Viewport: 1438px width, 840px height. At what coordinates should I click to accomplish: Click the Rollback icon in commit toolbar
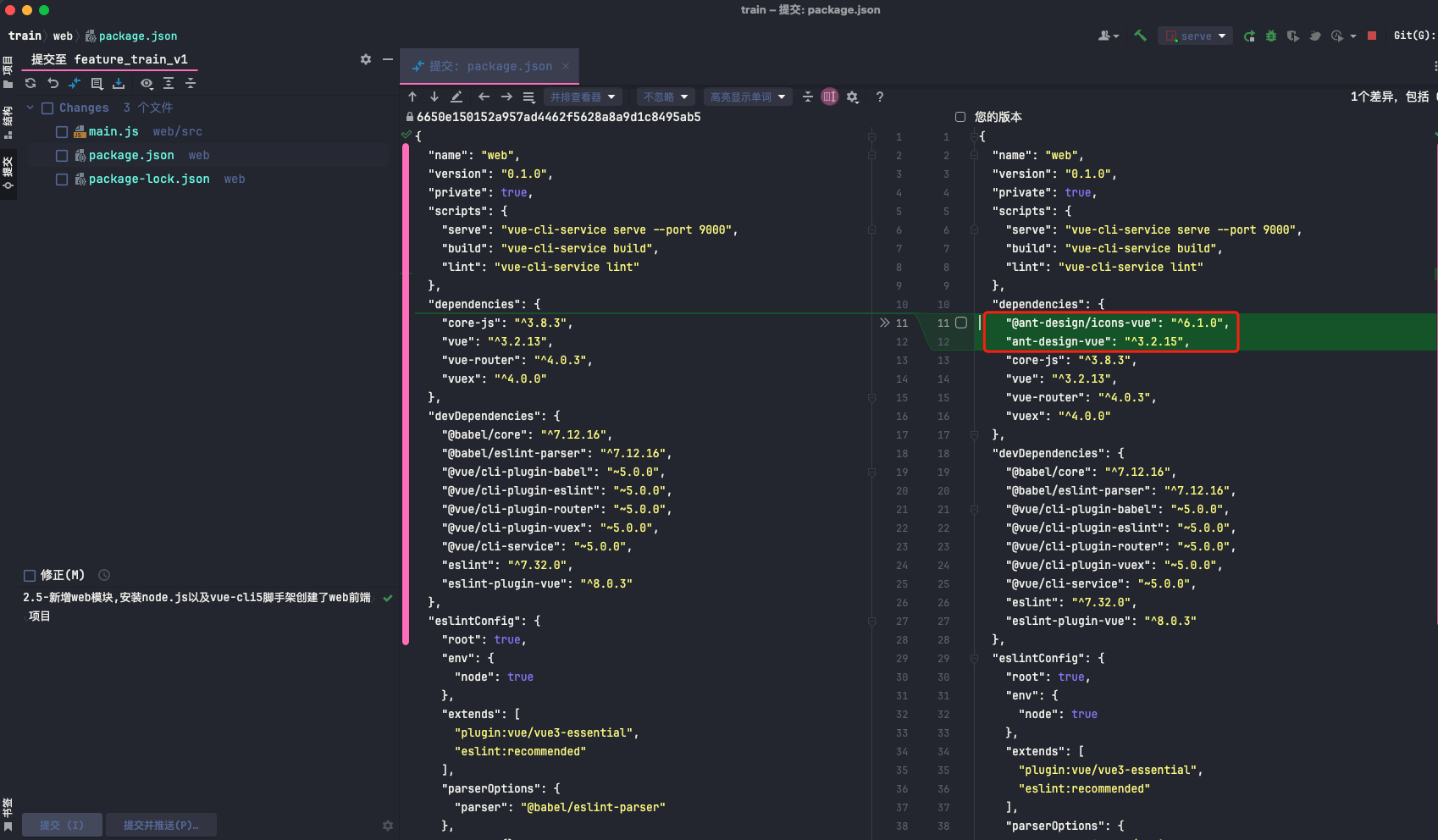click(53, 83)
